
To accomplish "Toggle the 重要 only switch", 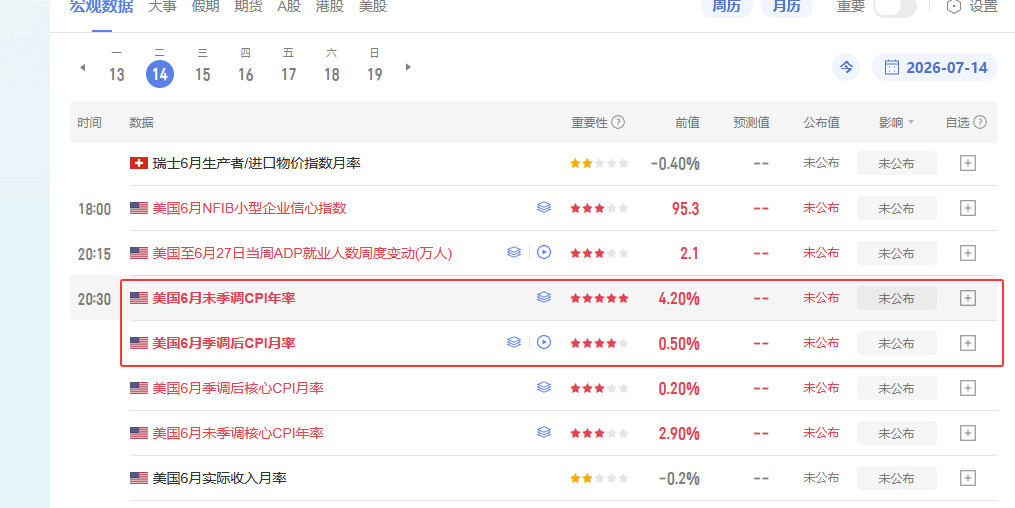I will tap(895, 6).
